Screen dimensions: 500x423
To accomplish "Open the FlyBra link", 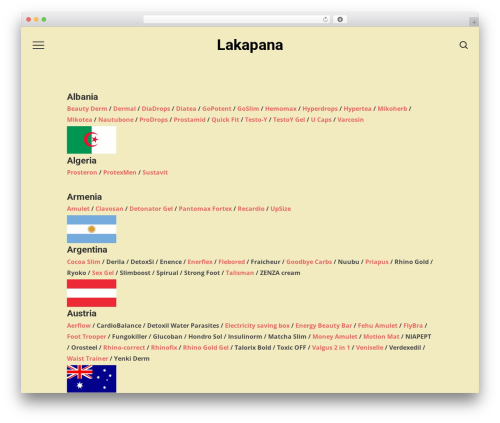I will pyautogui.click(x=413, y=325).
